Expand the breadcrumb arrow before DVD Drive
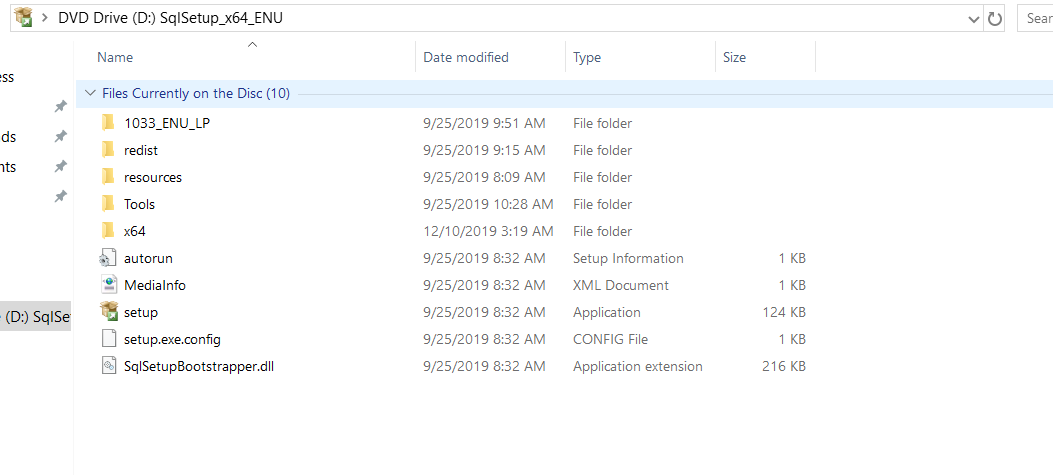The image size is (1053, 475). pyautogui.click(x=45, y=18)
